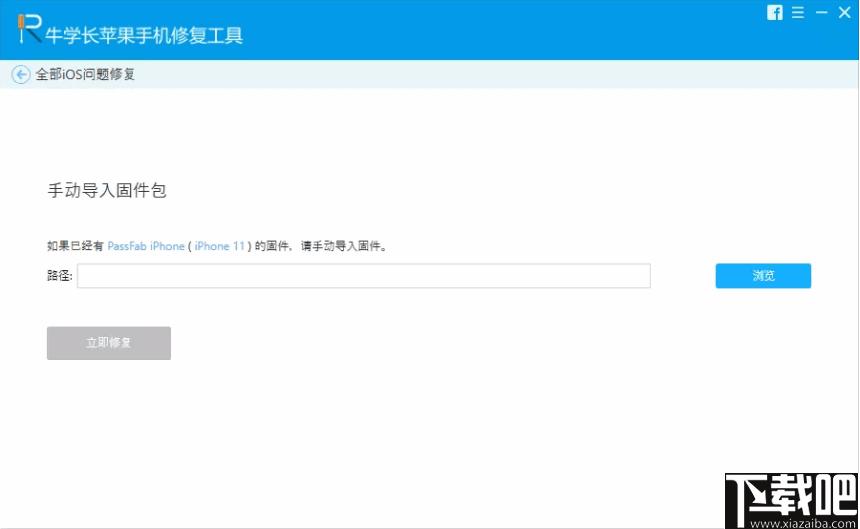Open the Facebook icon link
Image resolution: width=860 pixels, height=529 pixels.
pyautogui.click(x=774, y=13)
